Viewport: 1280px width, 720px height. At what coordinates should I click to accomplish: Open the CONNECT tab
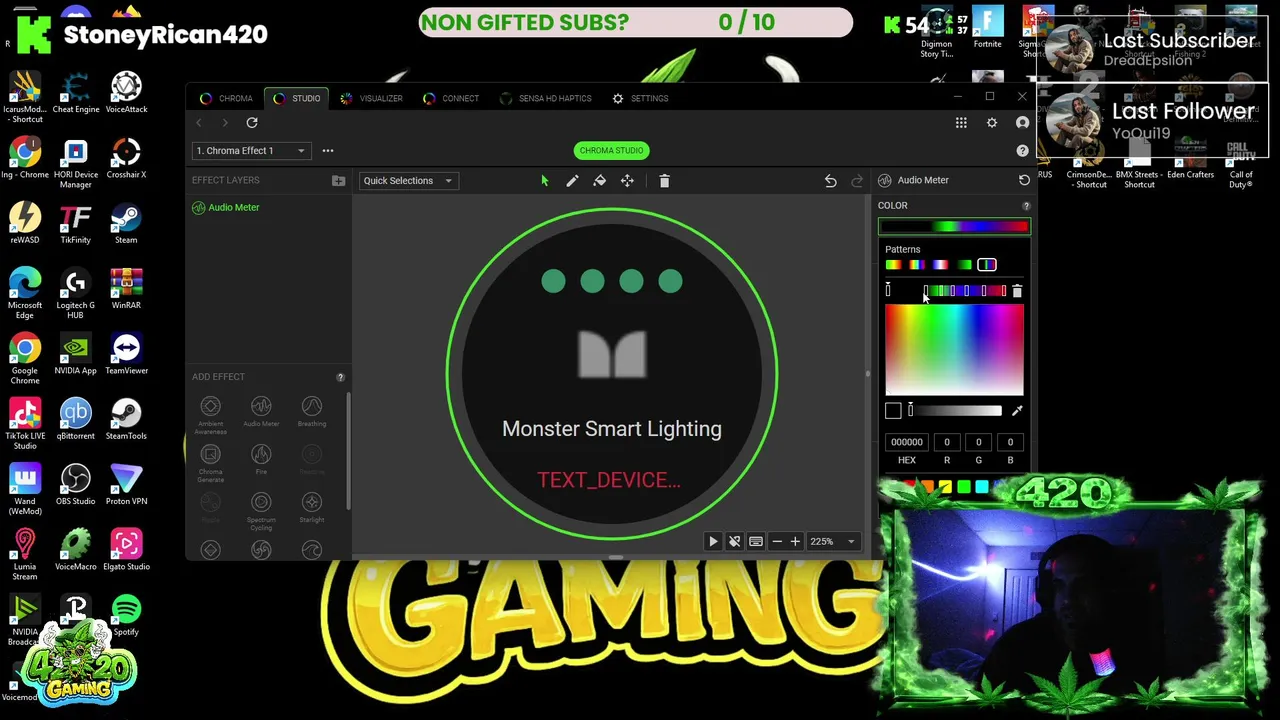tap(451, 98)
